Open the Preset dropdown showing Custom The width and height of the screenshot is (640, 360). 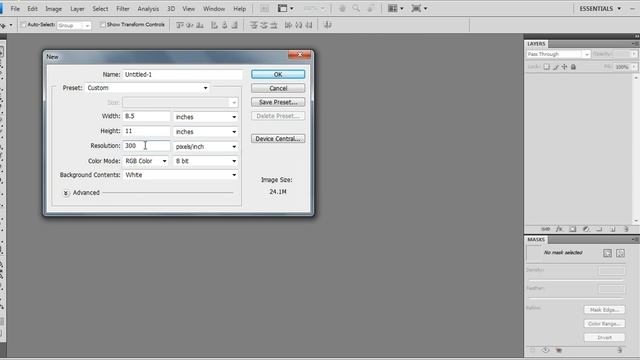click(x=147, y=88)
